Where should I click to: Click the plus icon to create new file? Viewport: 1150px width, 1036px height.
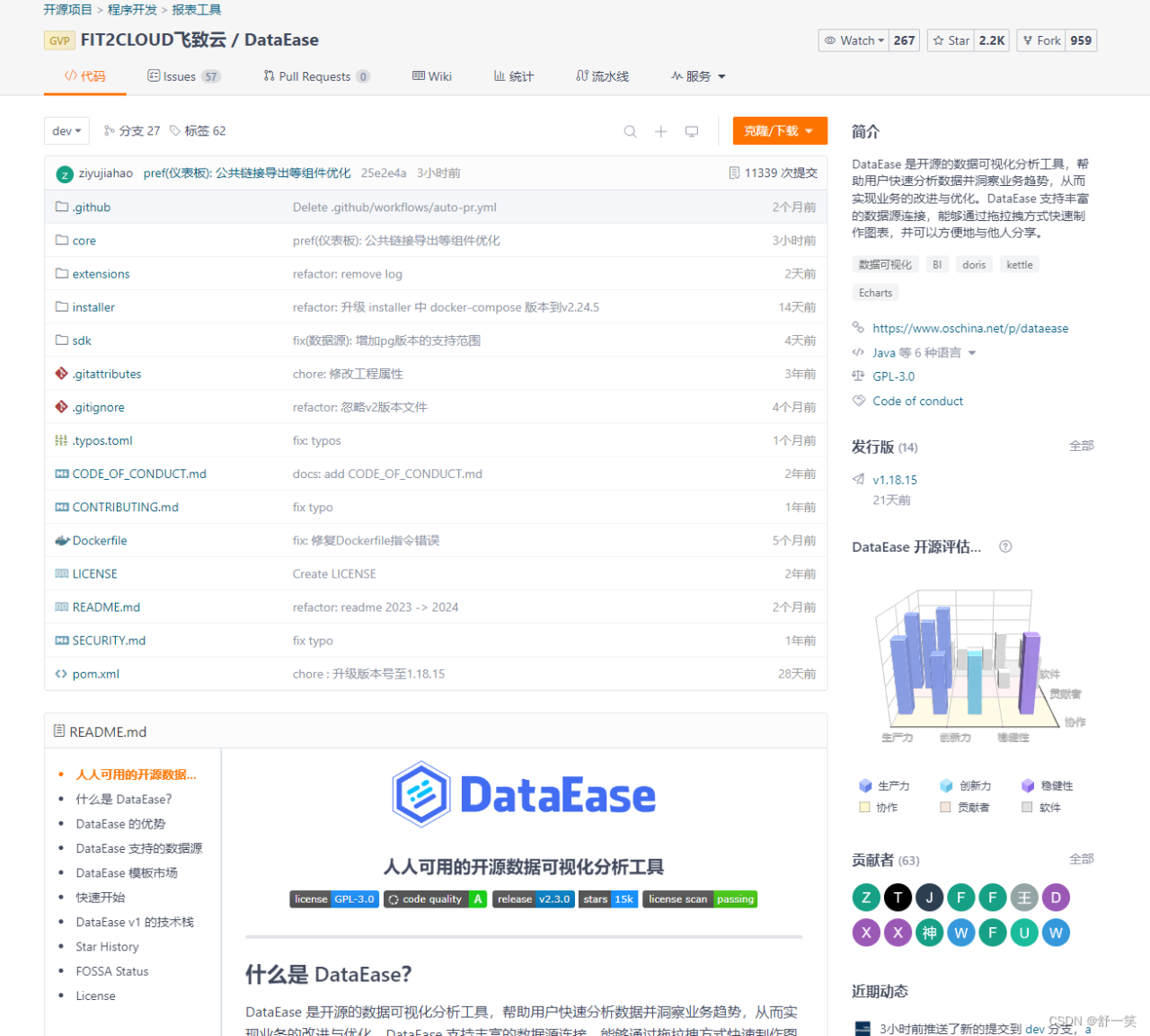(x=660, y=131)
